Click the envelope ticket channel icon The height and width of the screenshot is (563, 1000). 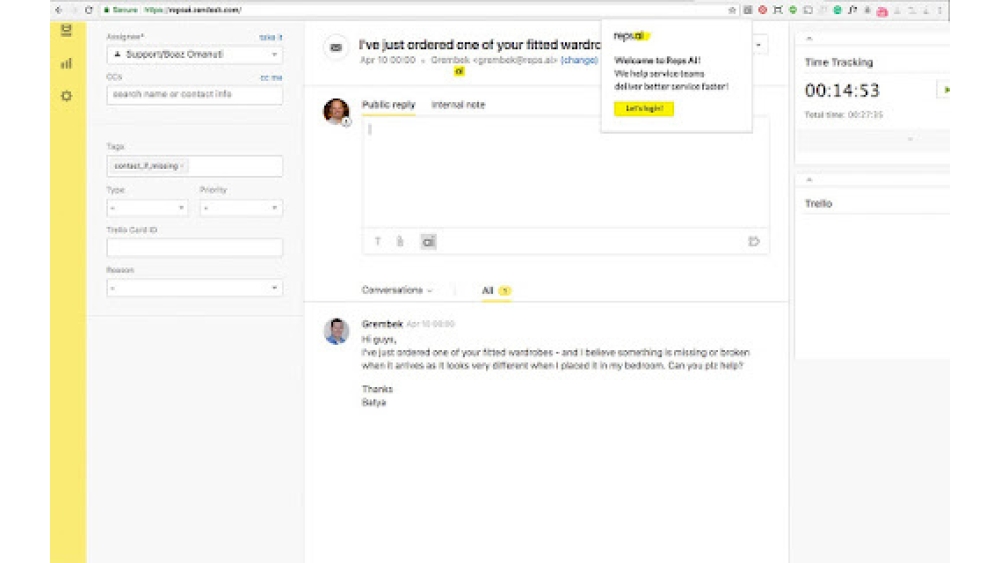point(336,47)
